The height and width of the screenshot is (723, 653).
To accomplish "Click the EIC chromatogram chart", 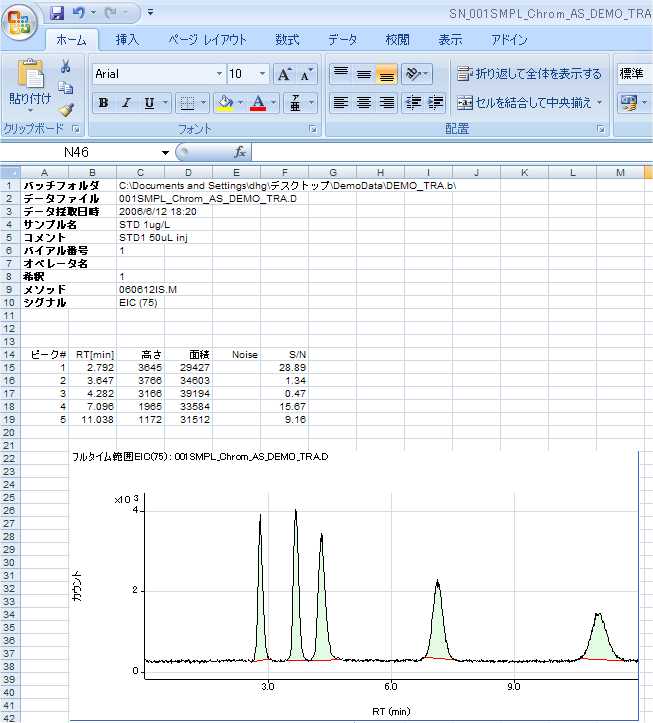I will coord(354,586).
